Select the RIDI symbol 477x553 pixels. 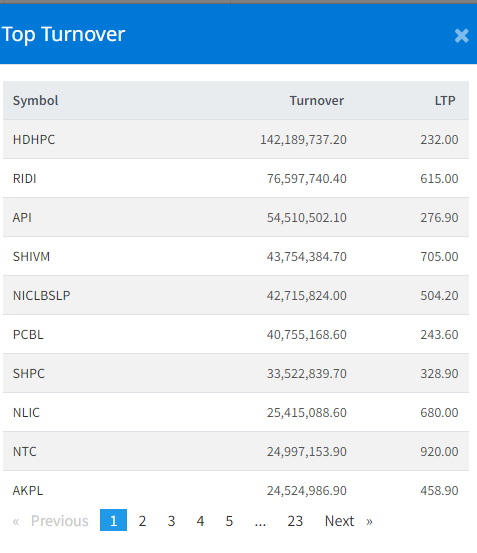click(x=25, y=178)
